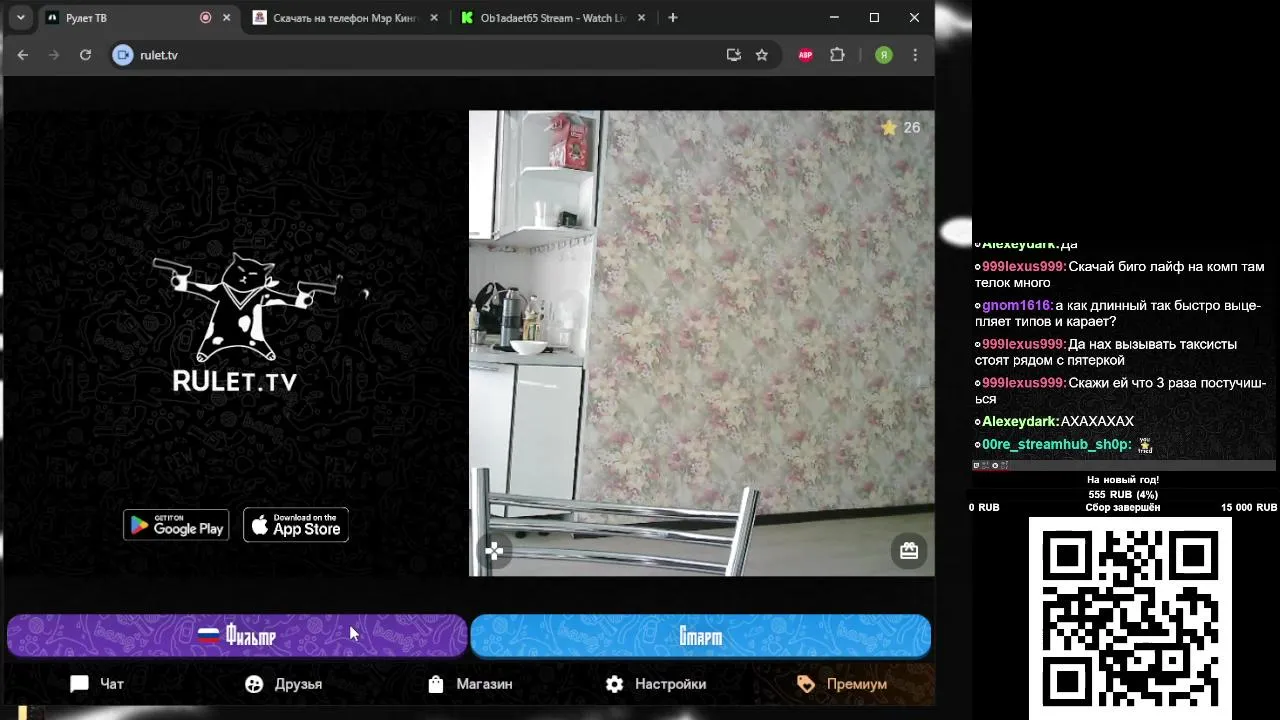Open the ABP adblock extension
This screenshot has height=720, width=1280.
point(805,55)
